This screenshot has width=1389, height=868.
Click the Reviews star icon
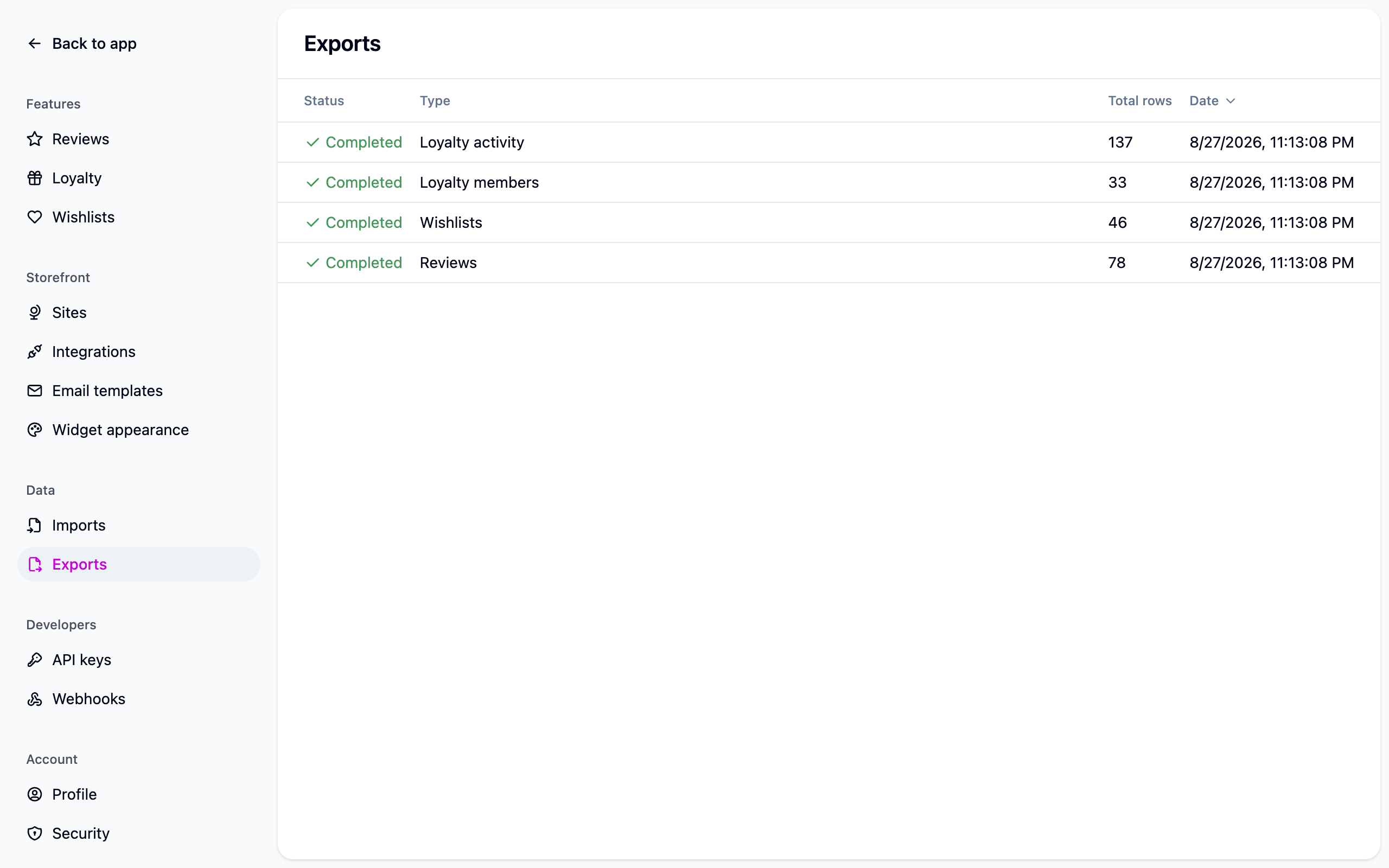[x=34, y=139]
